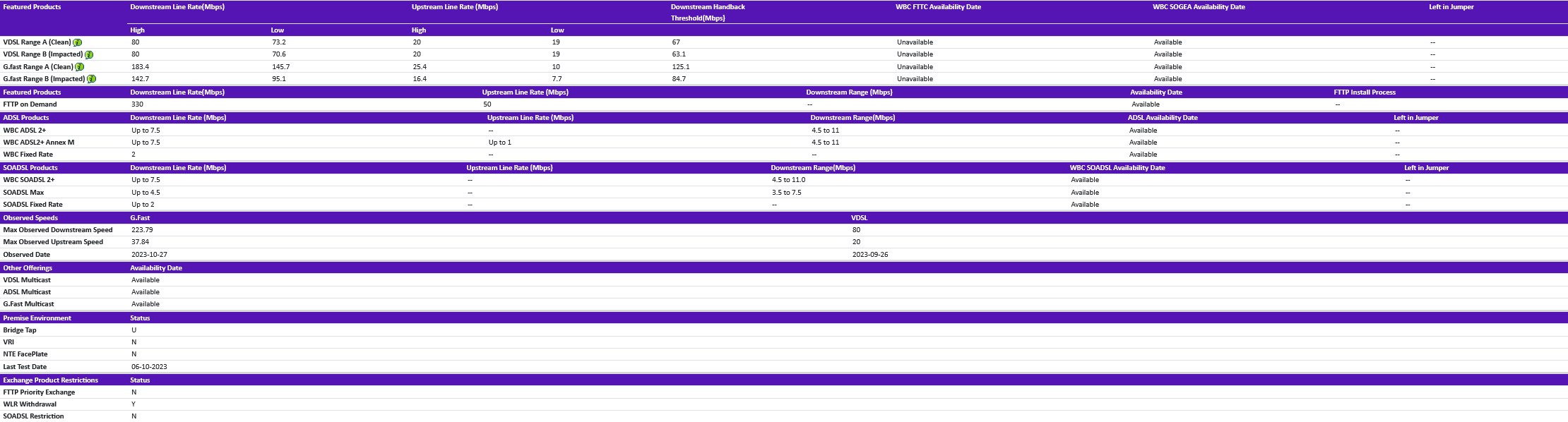Click the 25.4 upstream high value
Image resolution: width=1568 pixels, height=422 pixels.
pyautogui.click(x=420, y=67)
